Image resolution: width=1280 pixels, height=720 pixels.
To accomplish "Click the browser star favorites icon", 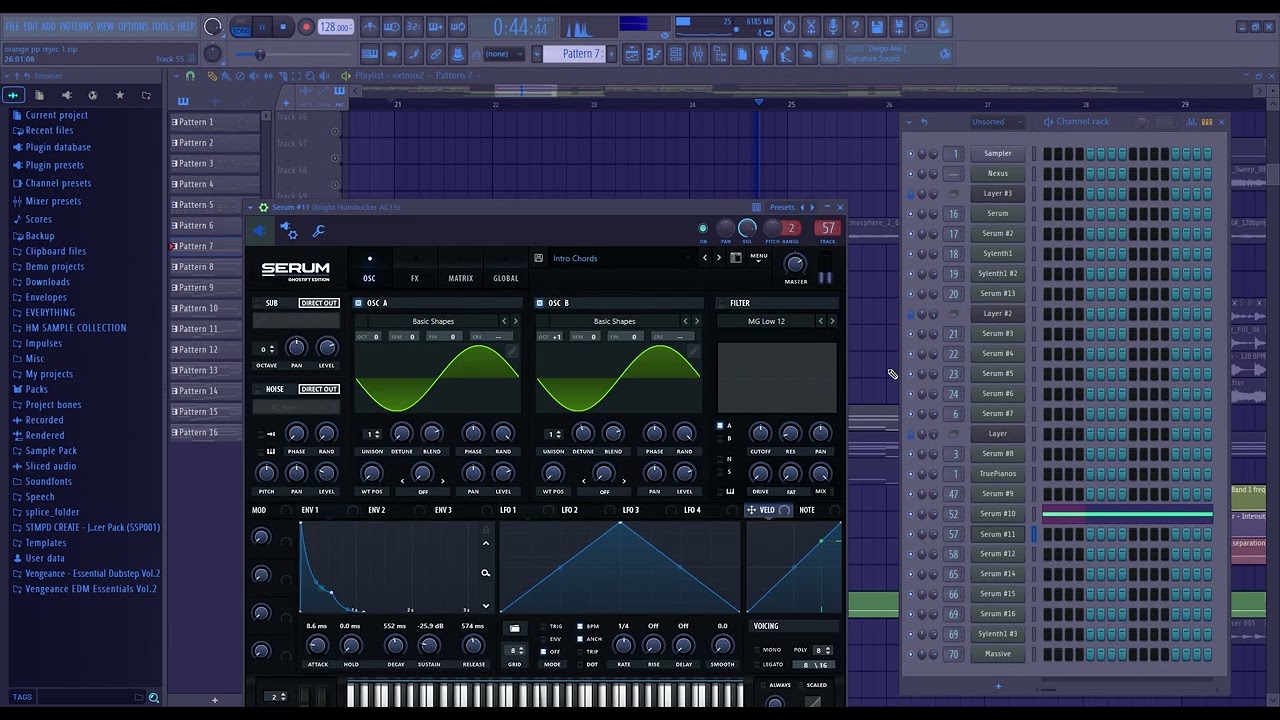I will point(120,95).
